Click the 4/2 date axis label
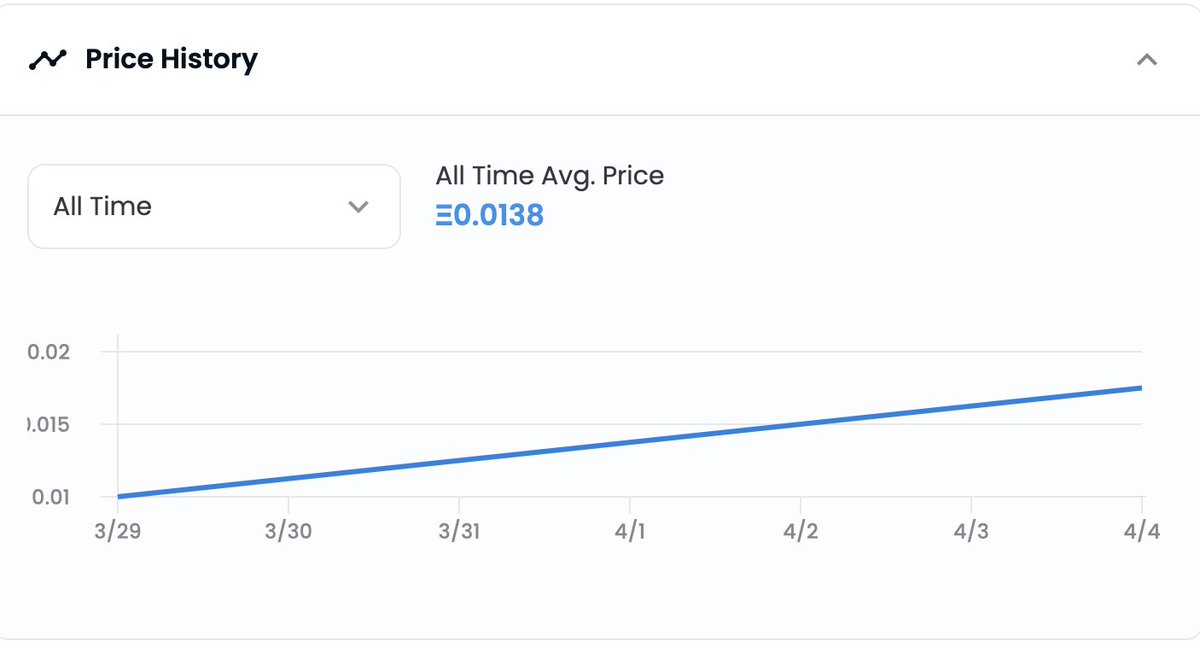This screenshot has width=1200, height=647. [x=800, y=531]
